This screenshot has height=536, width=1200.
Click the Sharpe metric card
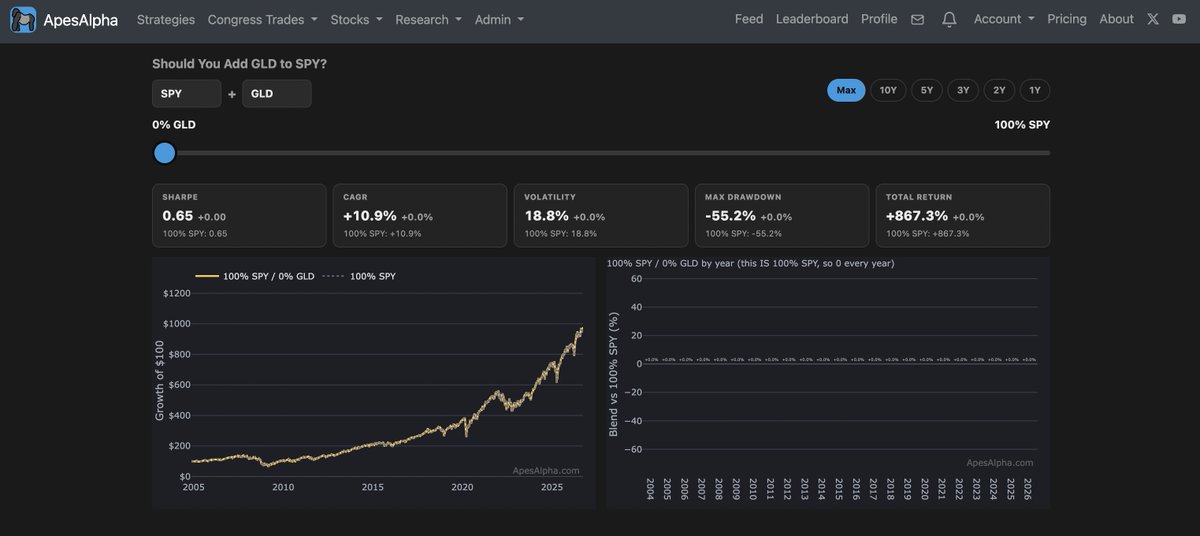[x=239, y=215]
